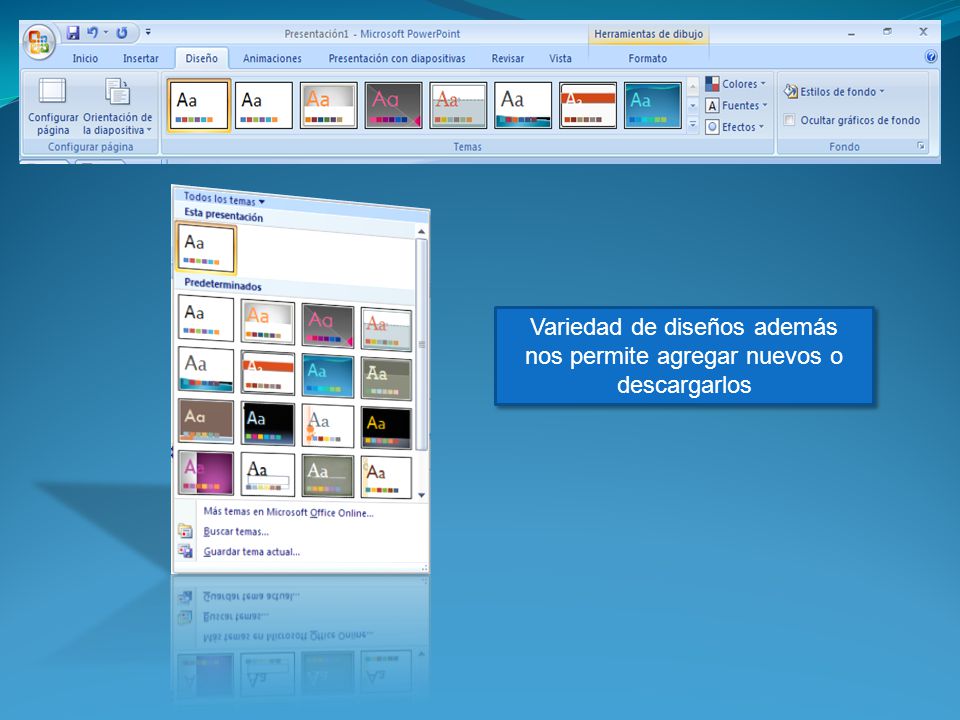
Task: Open the Inicio tab
Action: pos(85,58)
